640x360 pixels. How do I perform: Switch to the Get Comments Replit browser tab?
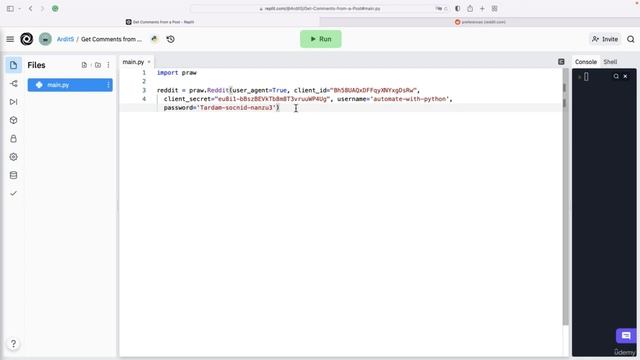click(x=160, y=22)
